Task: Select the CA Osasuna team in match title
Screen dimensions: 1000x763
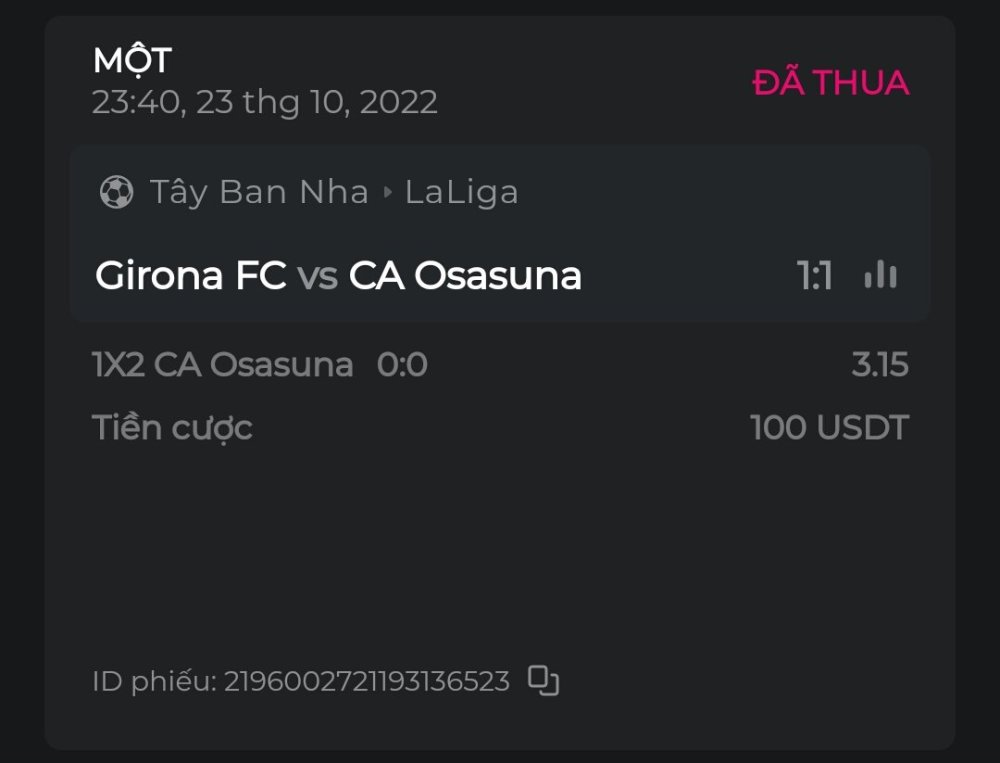Action: (x=465, y=275)
